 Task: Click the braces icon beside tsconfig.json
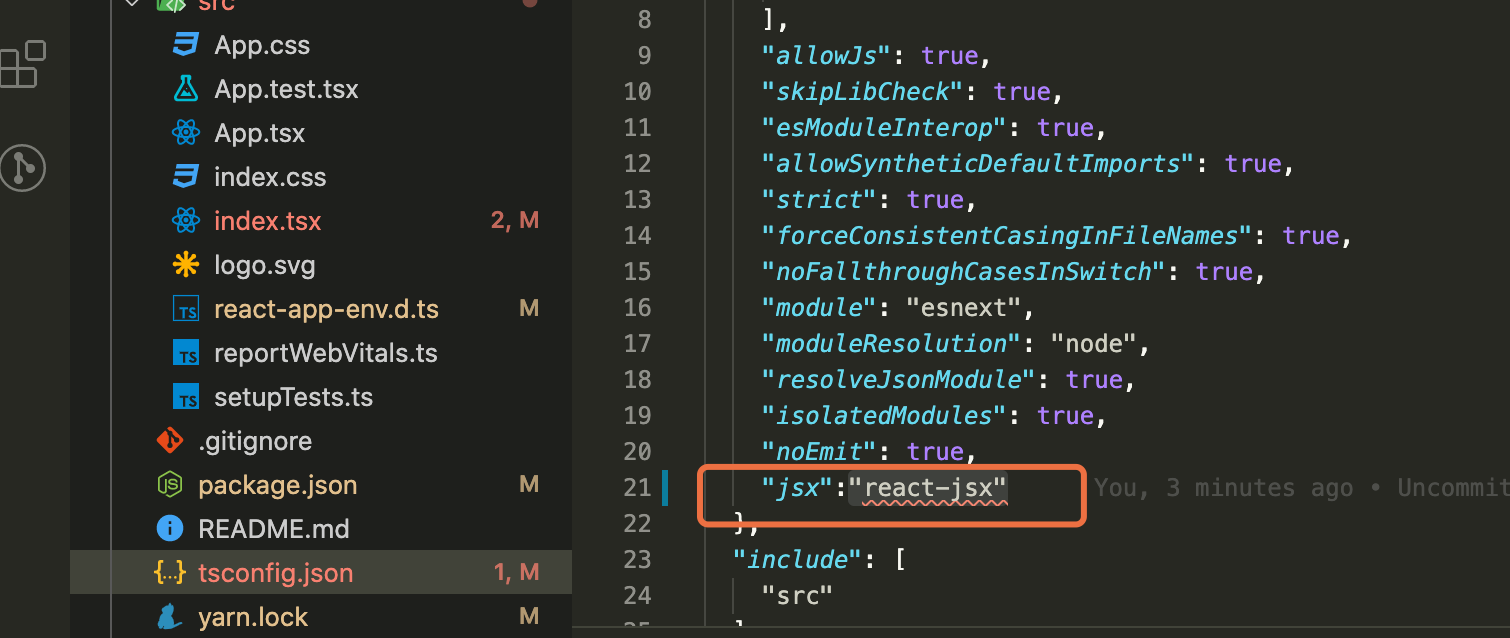pyautogui.click(x=170, y=573)
